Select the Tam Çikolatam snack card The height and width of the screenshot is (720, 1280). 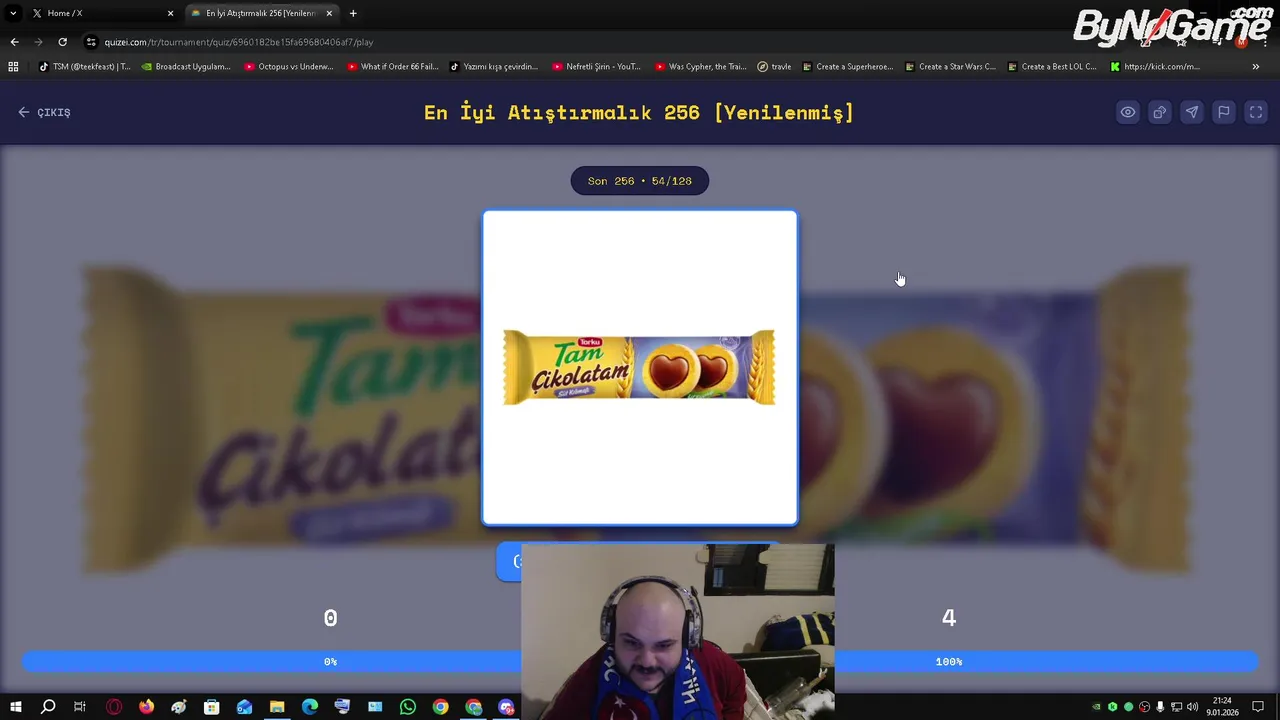[x=640, y=367]
